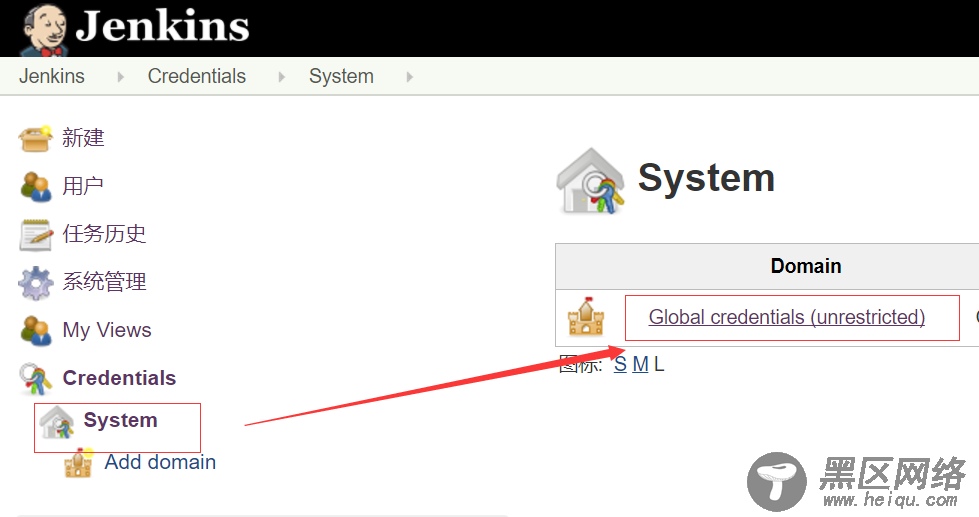This screenshot has height=517, width=979.
Task: Click the System page heading text
Action: pos(706,178)
